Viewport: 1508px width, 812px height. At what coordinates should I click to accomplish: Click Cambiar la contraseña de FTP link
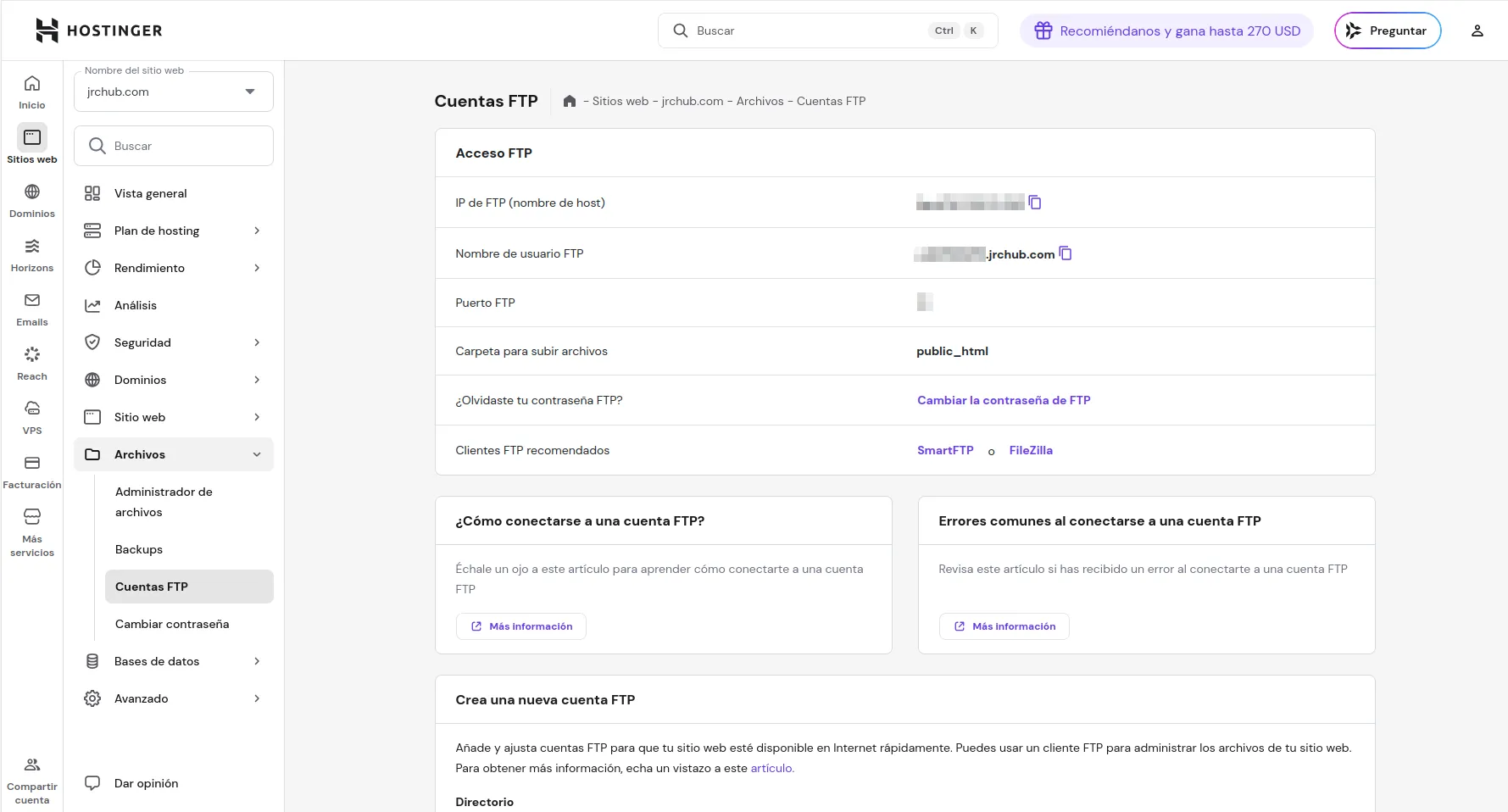pyautogui.click(x=1004, y=400)
